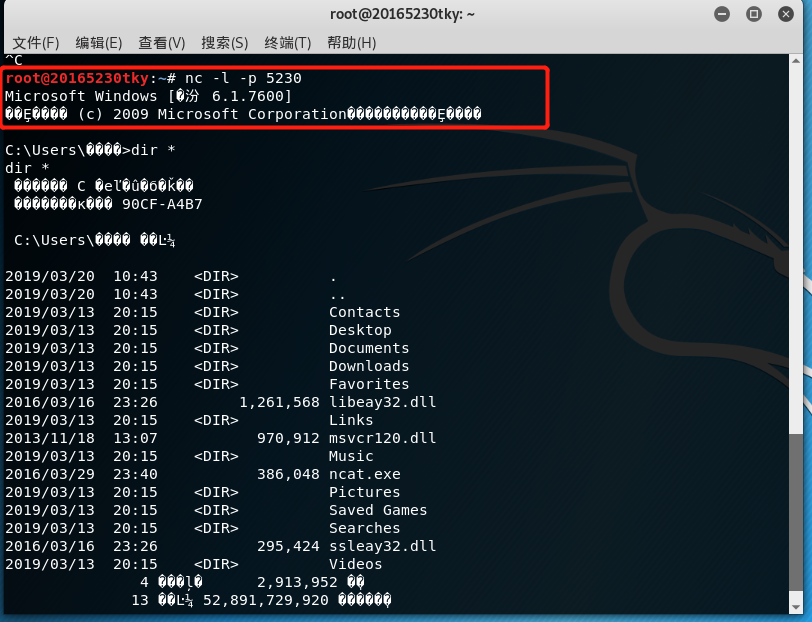
Task: Open the 搜索(S) menu
Action: pyautogui.click(x=225, y=42)
